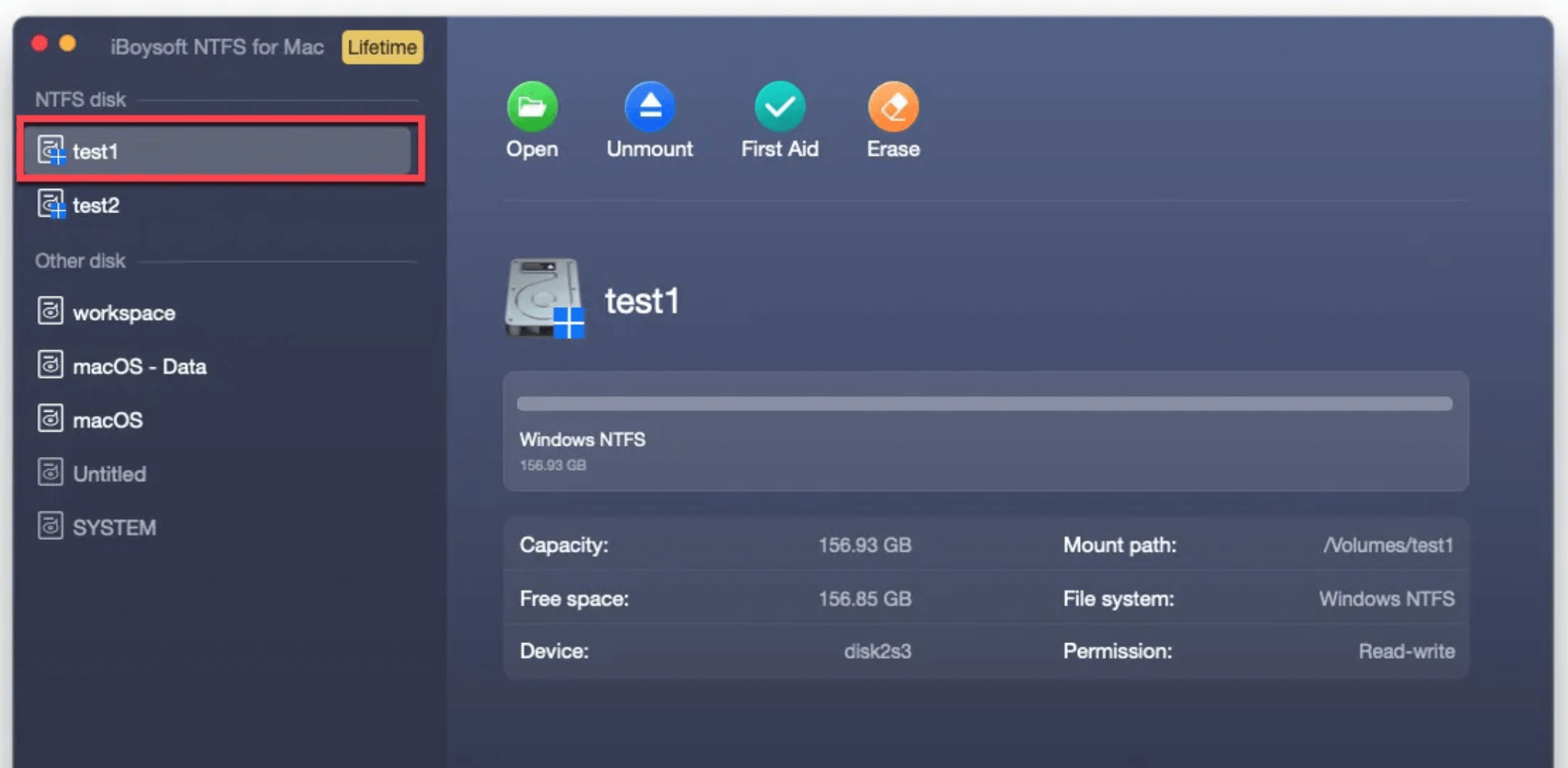This screenshot has height=768, width=1568.
Task: Click the NTFS disk section header
Action: pyautogui.click(x=80, y=99)
